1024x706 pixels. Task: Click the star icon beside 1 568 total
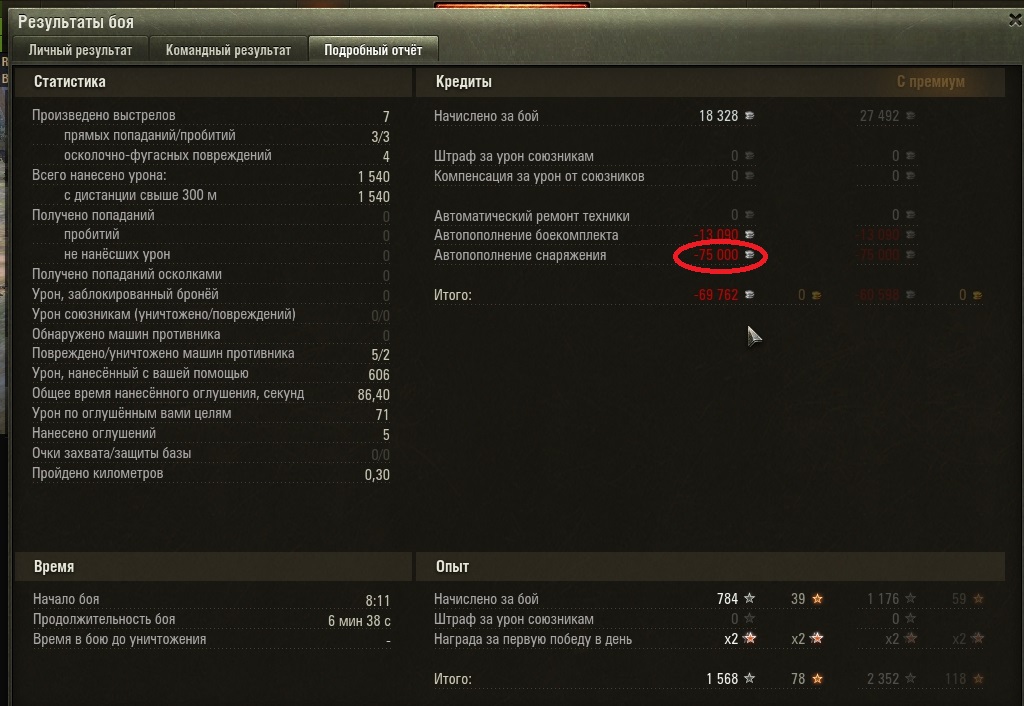pos(750,679)
